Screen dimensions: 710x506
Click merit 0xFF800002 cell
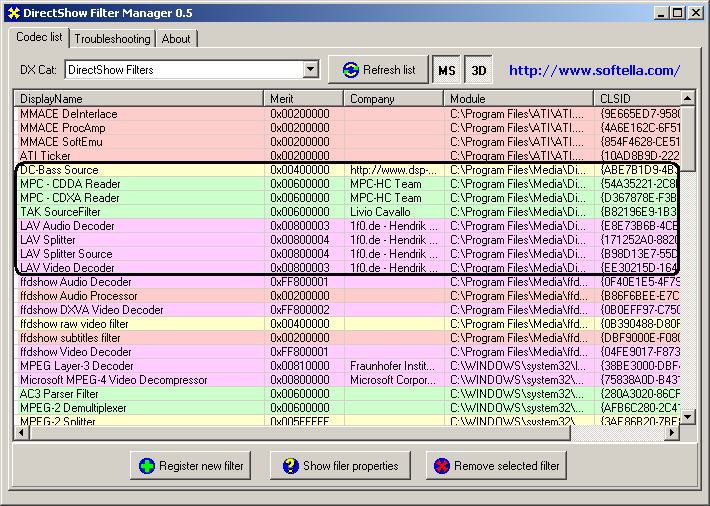(304, 310)
